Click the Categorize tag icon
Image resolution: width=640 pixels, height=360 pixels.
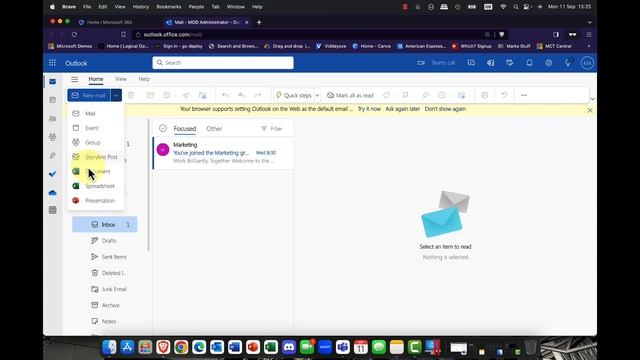pos(386,95)
